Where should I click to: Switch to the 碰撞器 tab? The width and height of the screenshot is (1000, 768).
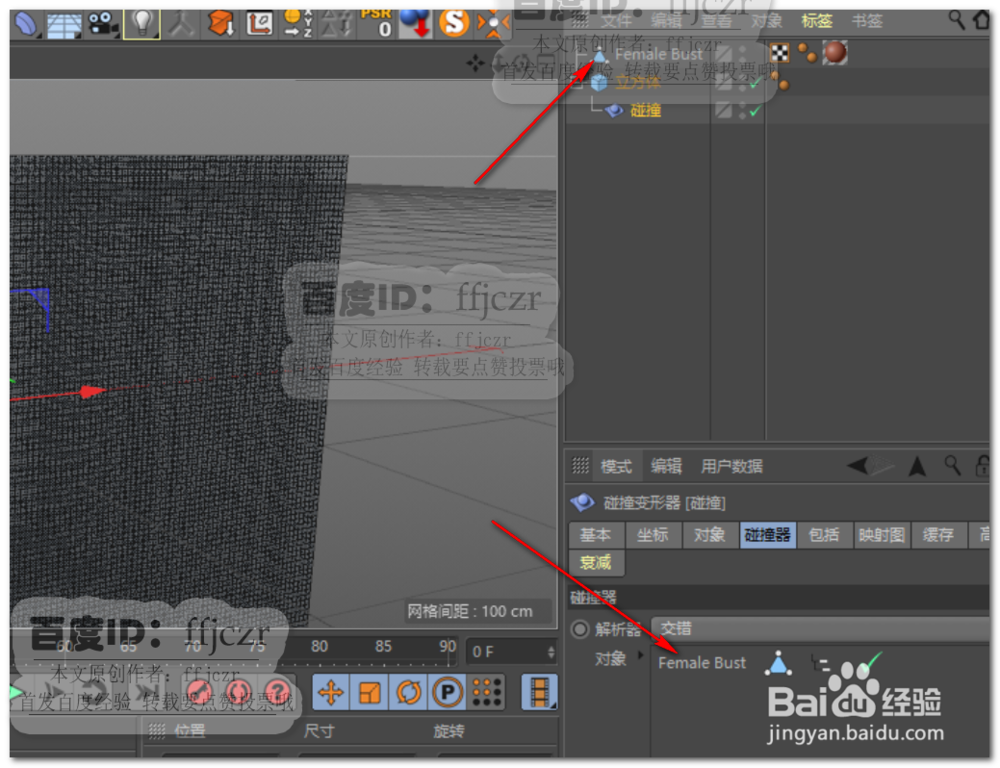click(767, 535)
